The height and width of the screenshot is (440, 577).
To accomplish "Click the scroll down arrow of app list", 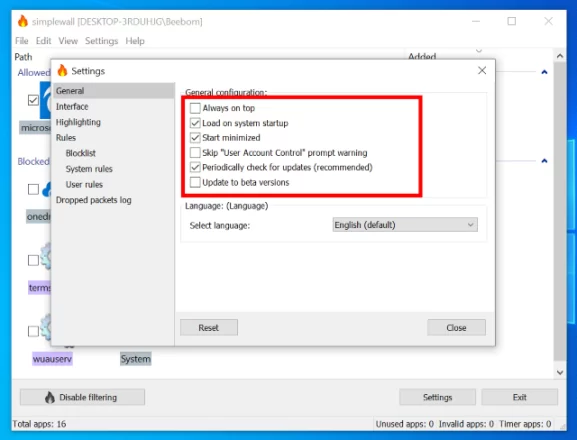I will click(560, 372).
